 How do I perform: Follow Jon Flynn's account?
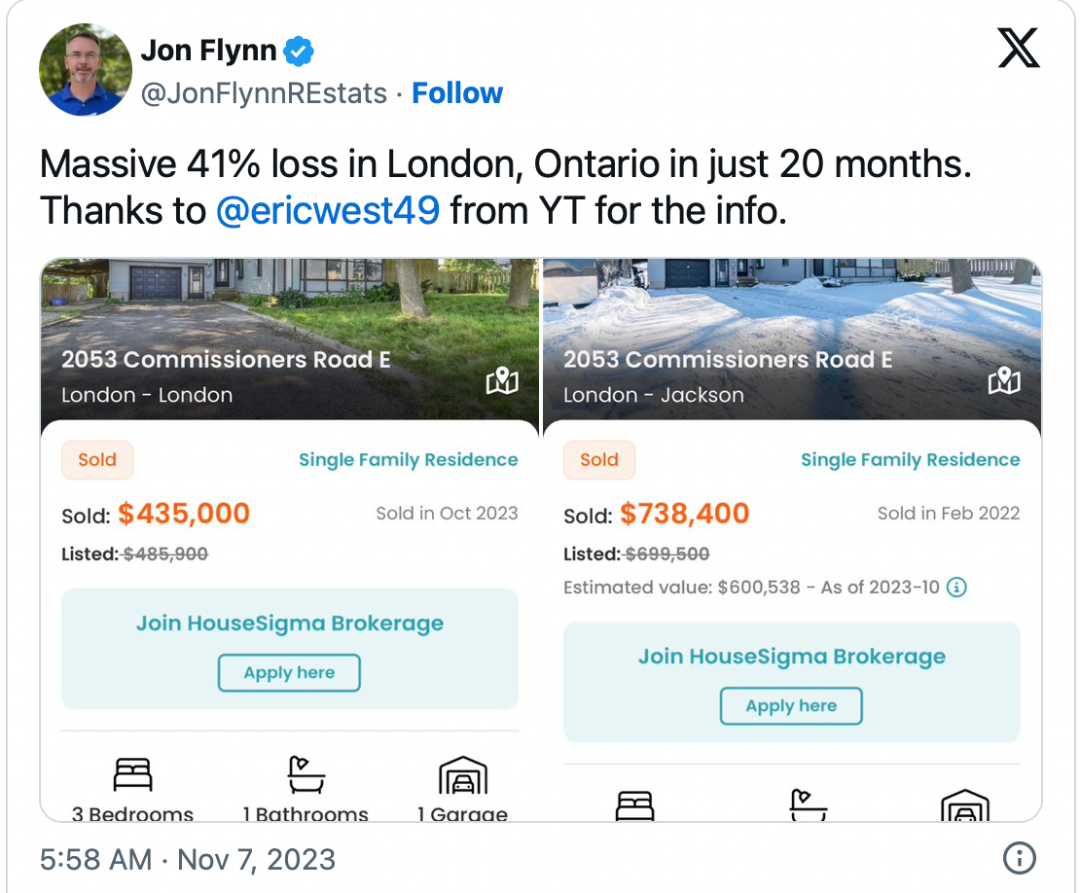point(457,93)
